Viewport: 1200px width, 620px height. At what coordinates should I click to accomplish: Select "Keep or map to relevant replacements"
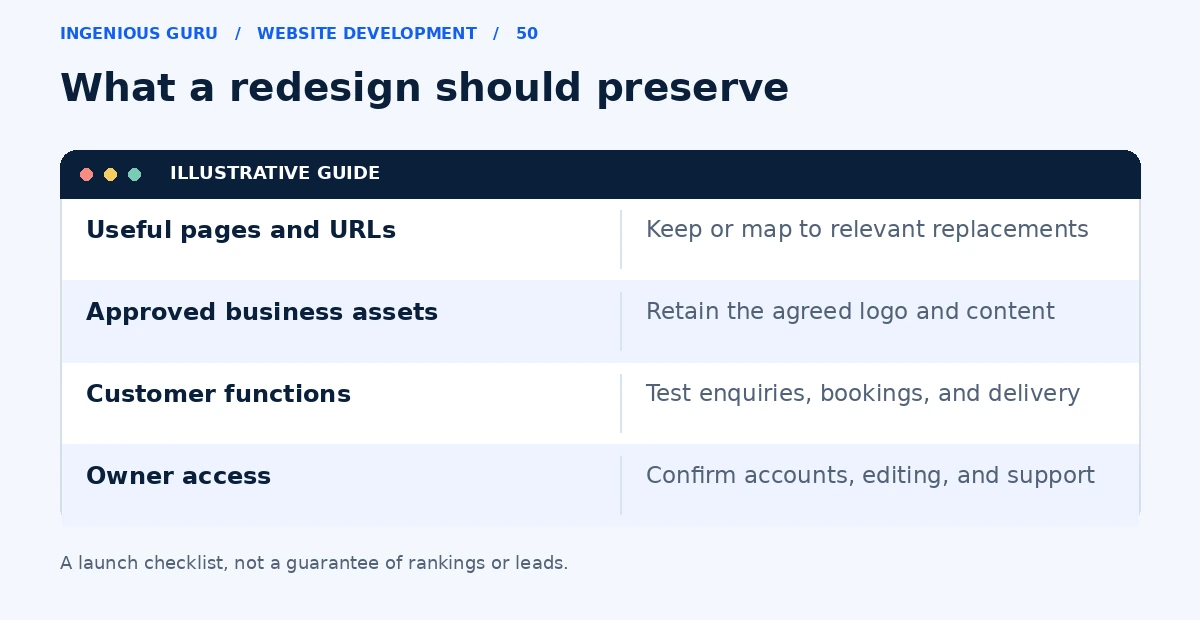coord(867,230)
